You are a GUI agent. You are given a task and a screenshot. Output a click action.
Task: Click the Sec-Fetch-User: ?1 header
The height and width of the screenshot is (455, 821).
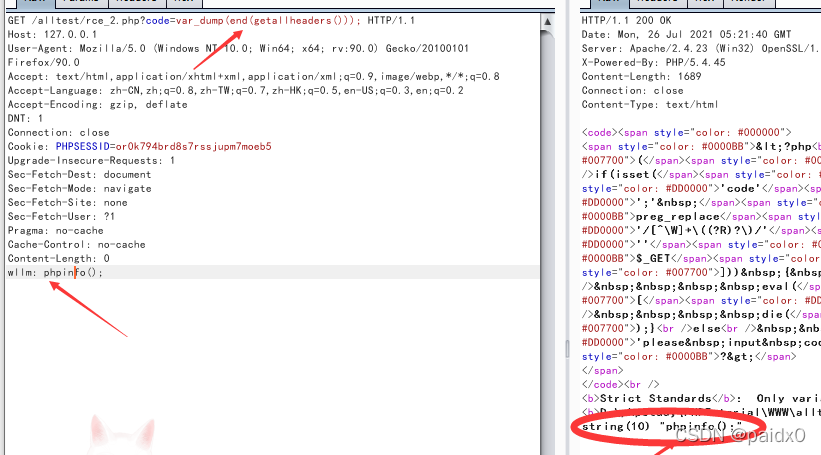61,216
